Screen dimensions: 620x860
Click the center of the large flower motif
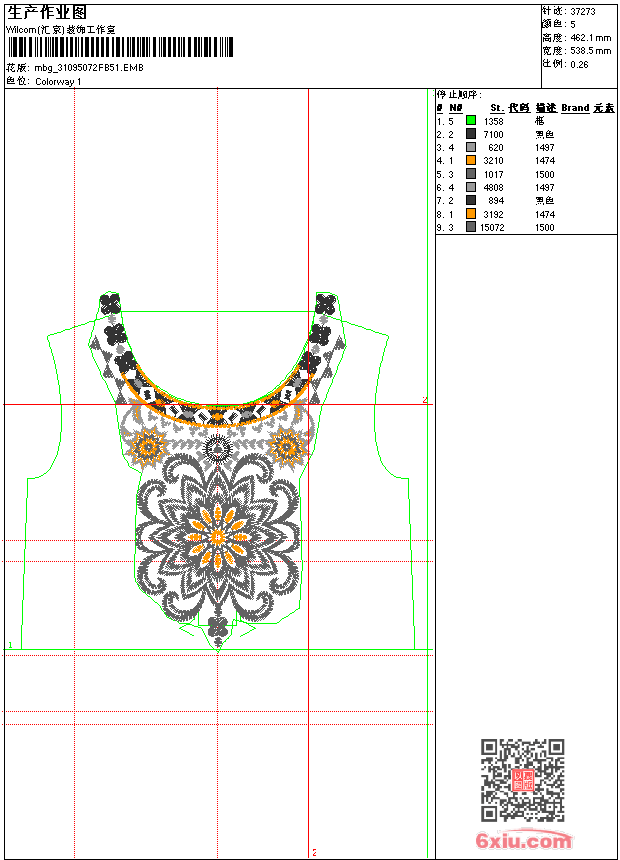click(218, 537)
